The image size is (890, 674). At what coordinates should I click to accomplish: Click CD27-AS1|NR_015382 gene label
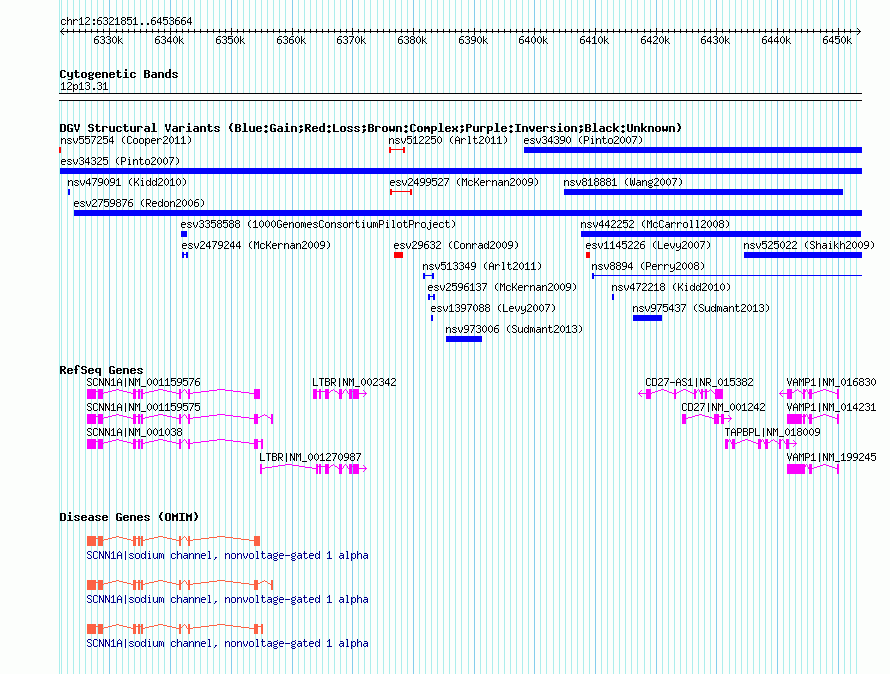(699, 383)
